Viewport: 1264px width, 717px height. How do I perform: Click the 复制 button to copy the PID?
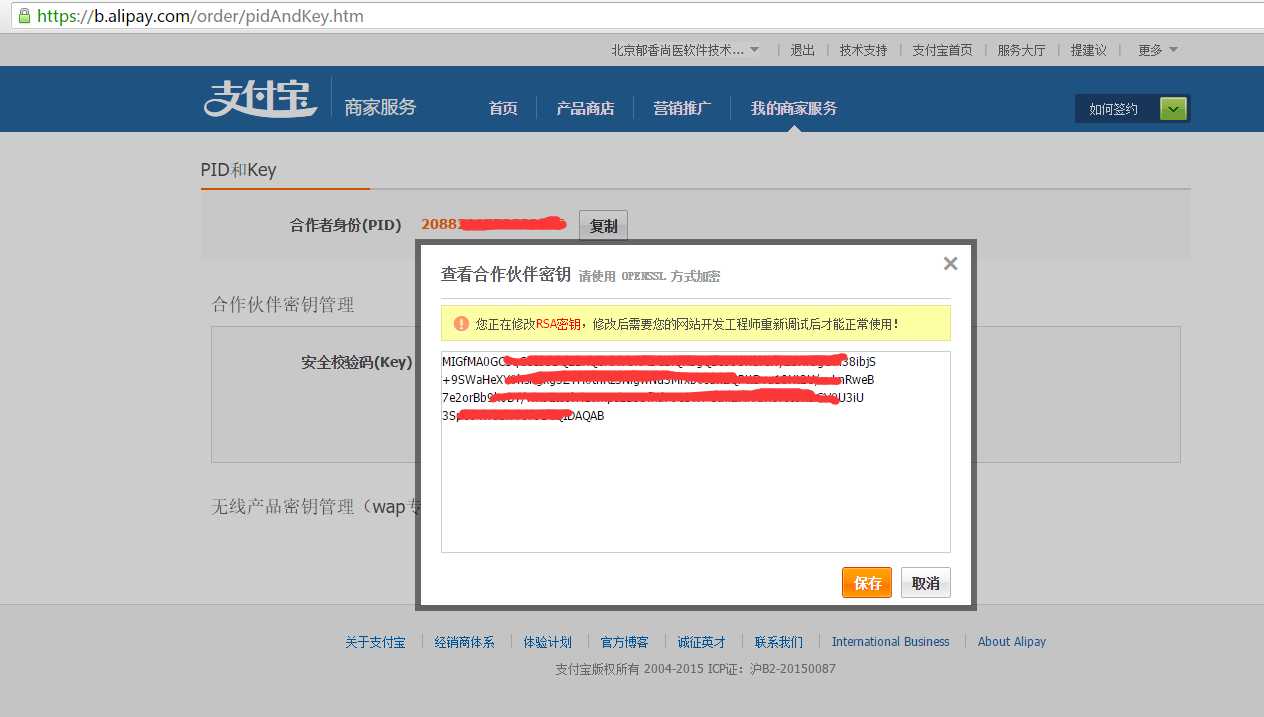pos(602,225)
